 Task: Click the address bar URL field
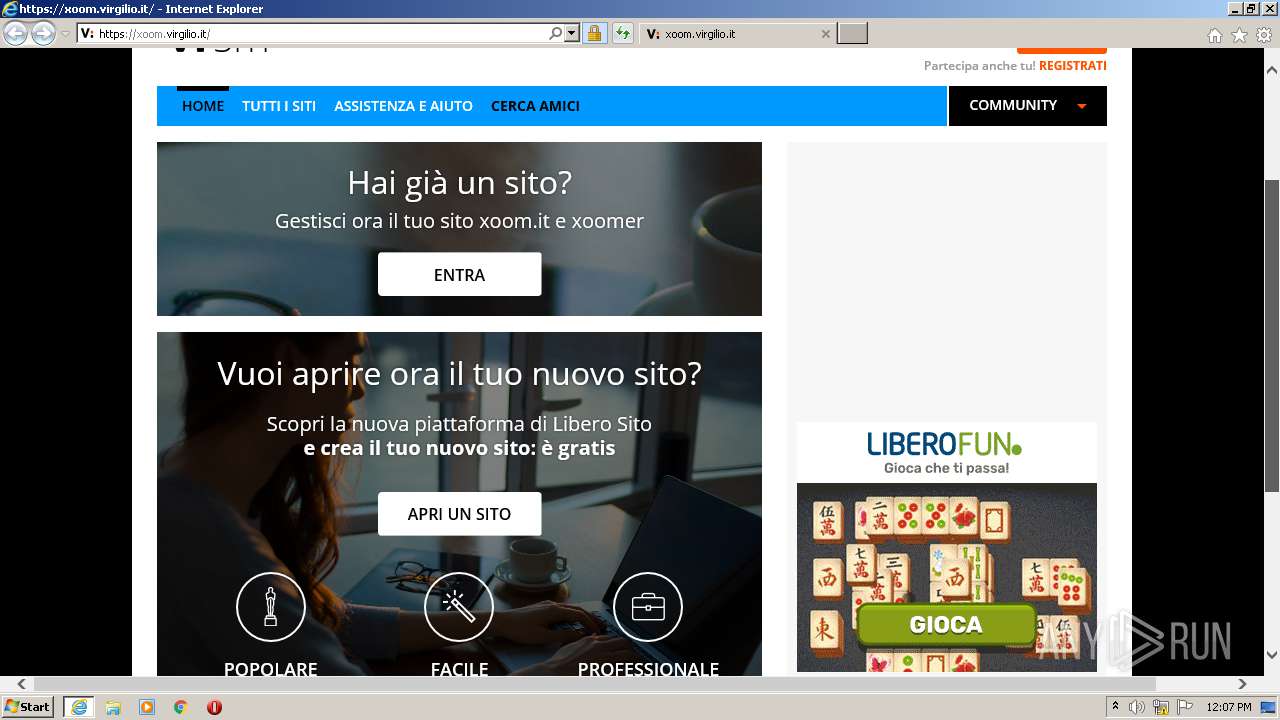(x=320, y=33)
